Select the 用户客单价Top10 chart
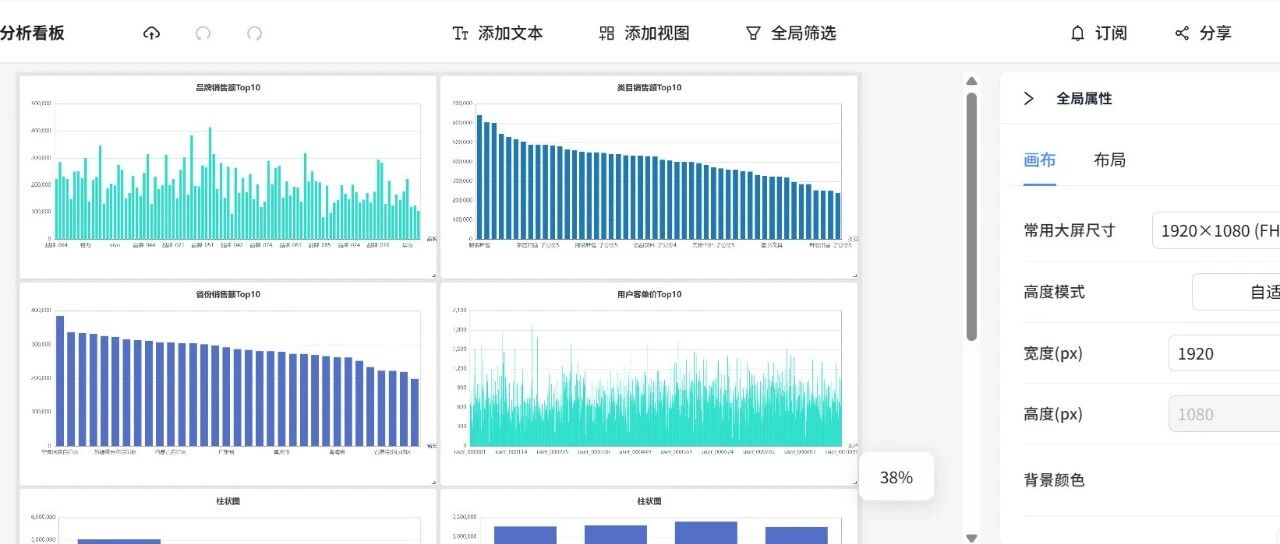 click(x=649, y=384)
